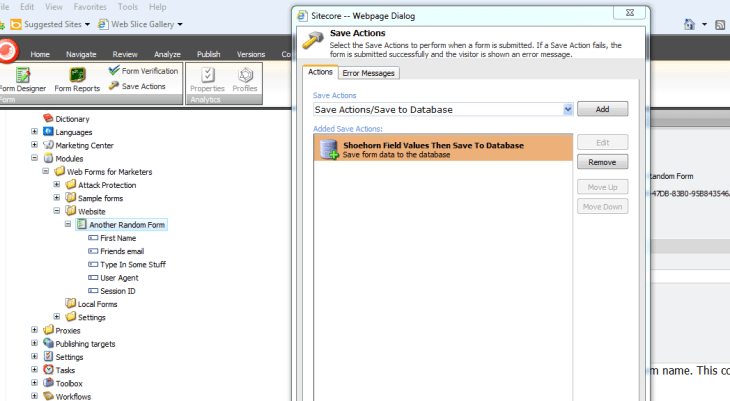Collapse the Another Random Form node
This screenshot has height=401, width=730.
[69, 225]
